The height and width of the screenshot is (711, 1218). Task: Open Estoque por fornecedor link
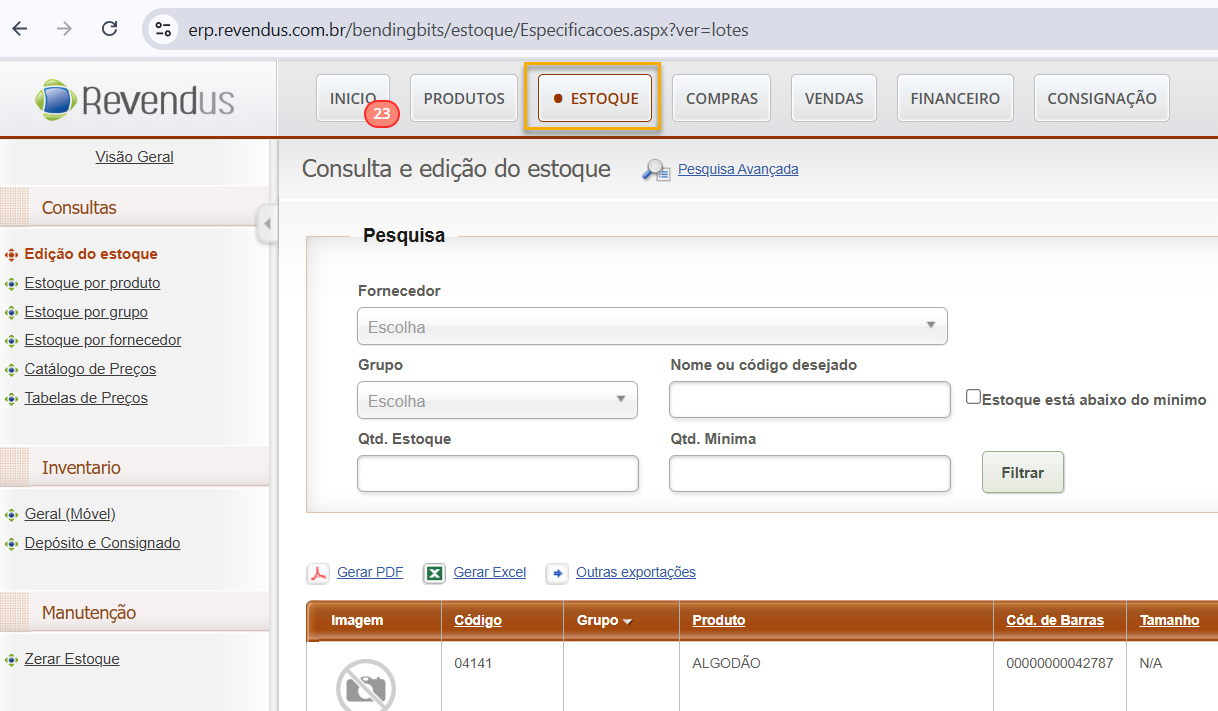click(103, 340)
